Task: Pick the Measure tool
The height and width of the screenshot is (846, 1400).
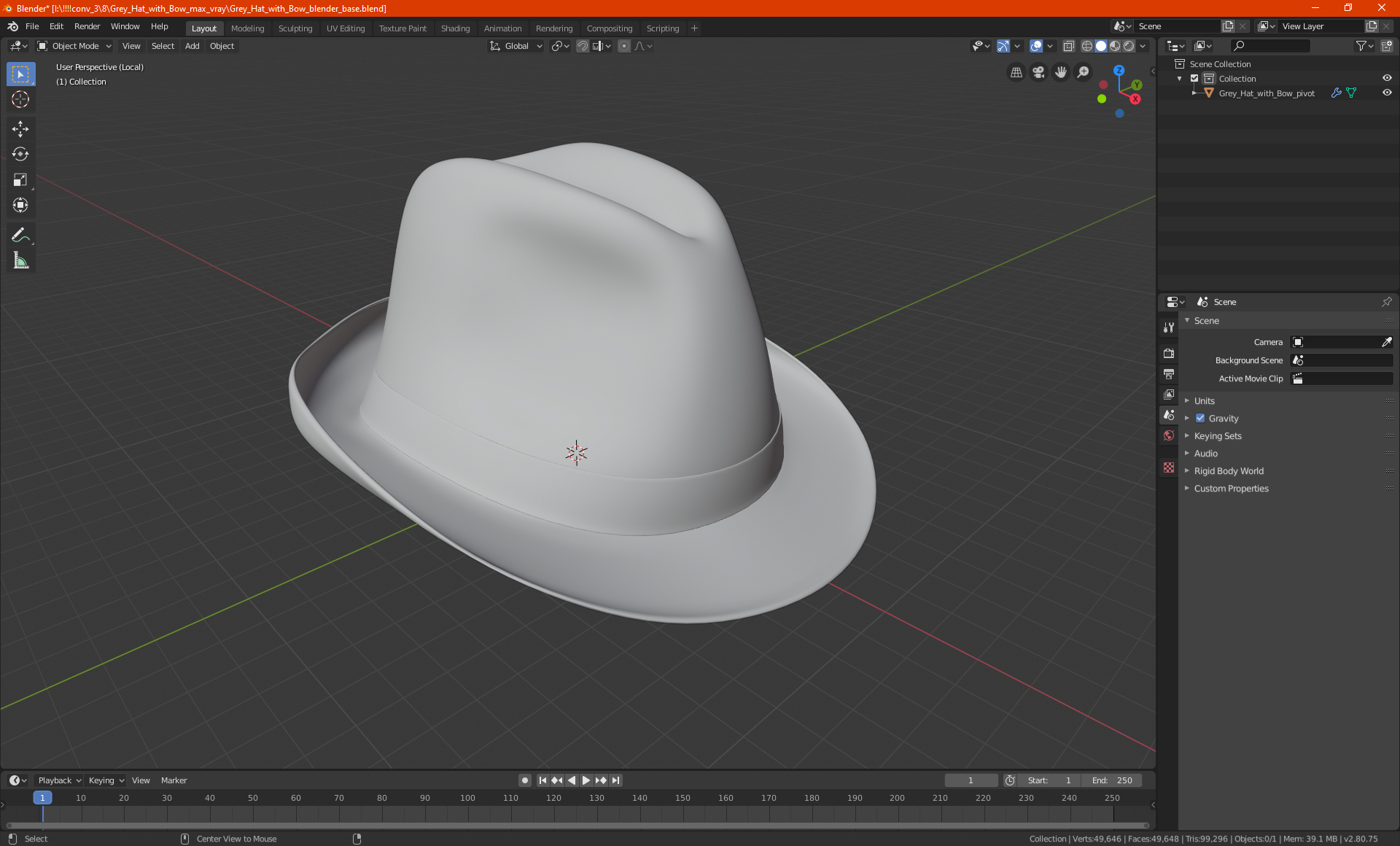Action: [20, 260]
